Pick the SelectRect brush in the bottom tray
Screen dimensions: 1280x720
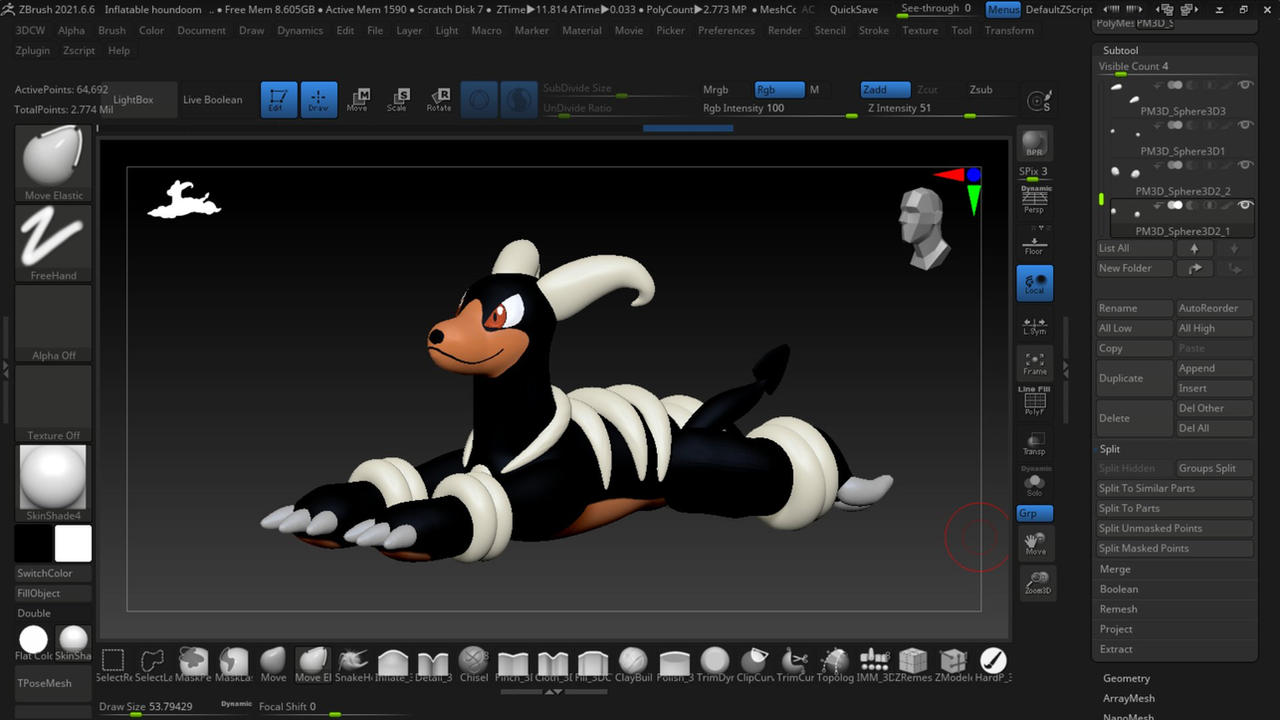click(x=113, y=663)
